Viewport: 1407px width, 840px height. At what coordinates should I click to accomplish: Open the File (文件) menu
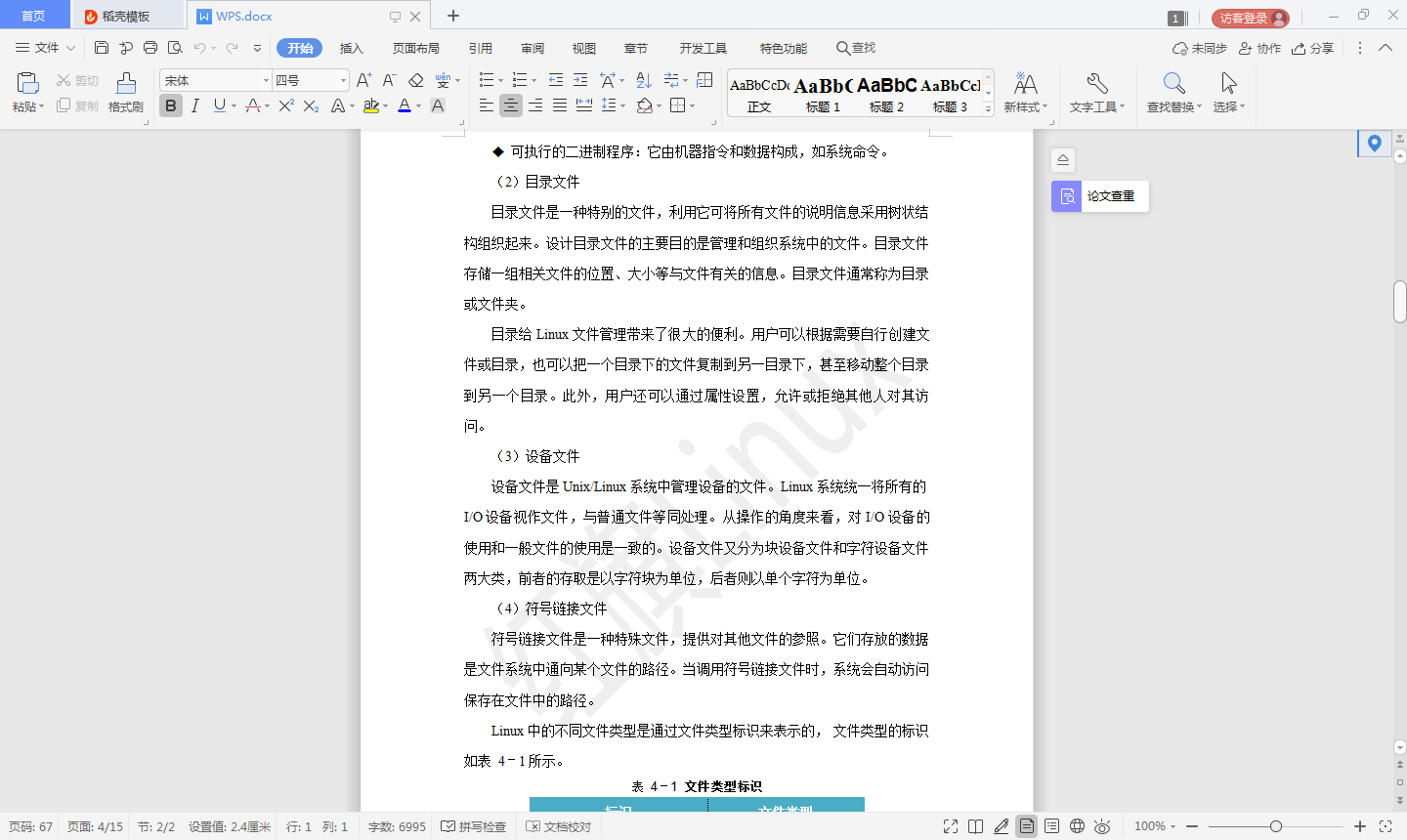pos(46,47)
